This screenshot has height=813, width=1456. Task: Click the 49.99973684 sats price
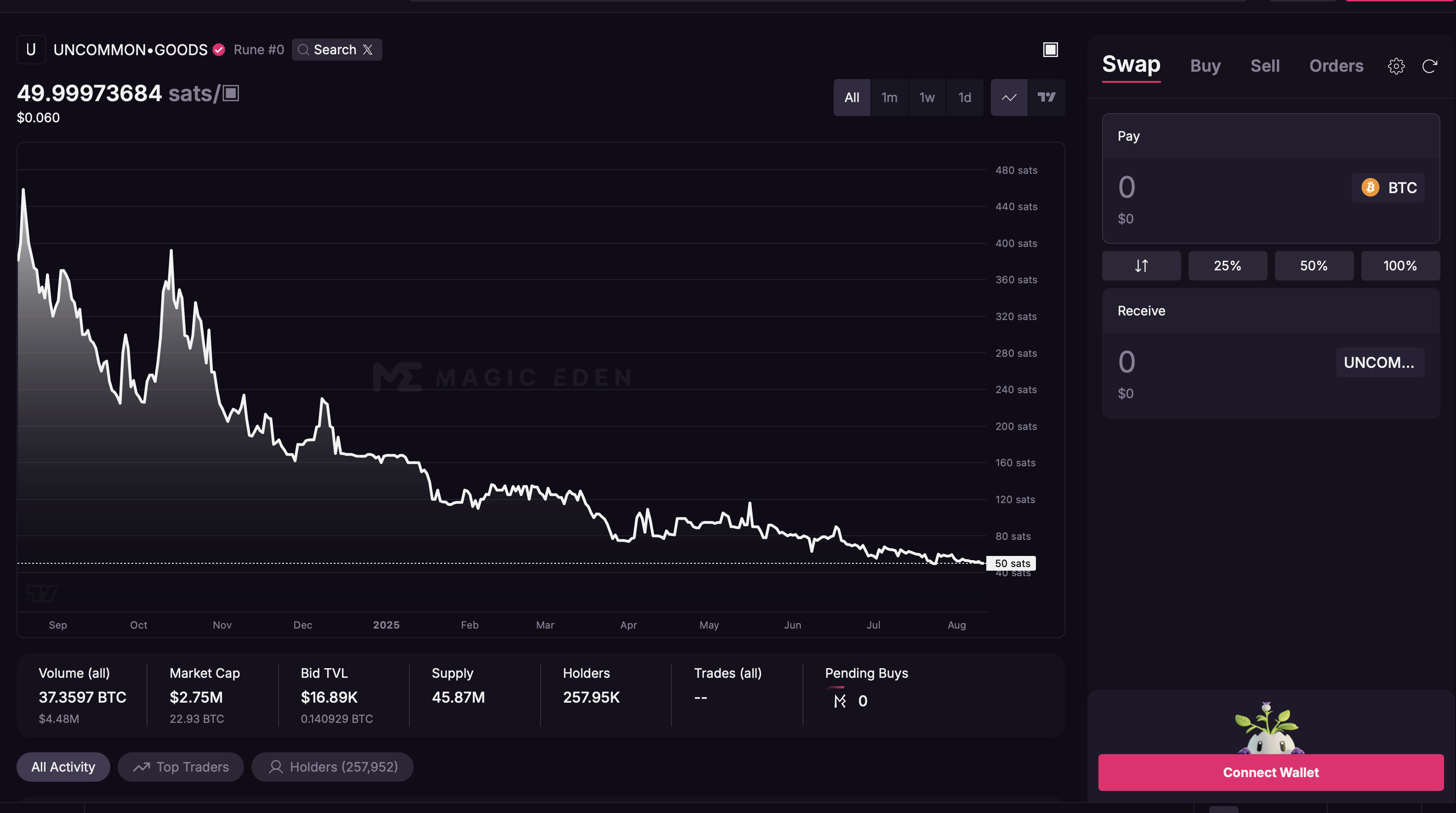(89, 93)
